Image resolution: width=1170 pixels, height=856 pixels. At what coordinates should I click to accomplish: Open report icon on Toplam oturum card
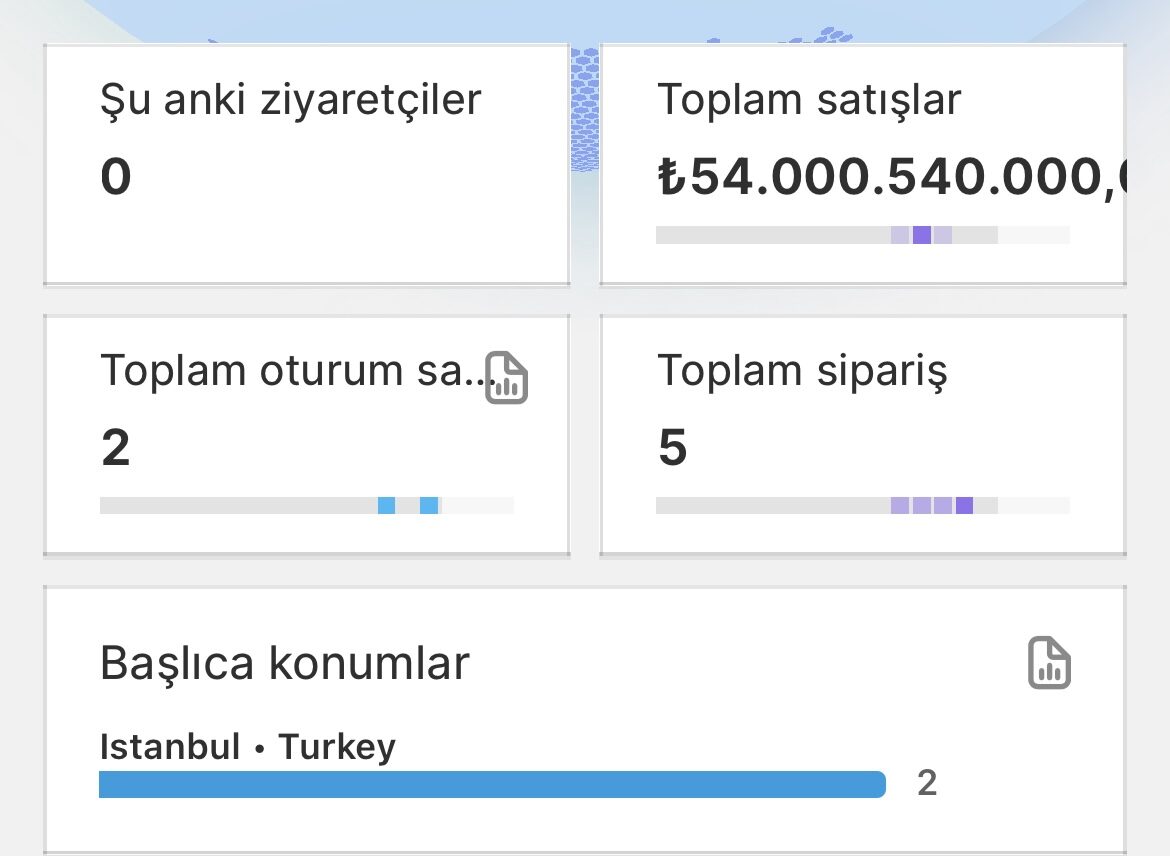[x=507, y=378]
